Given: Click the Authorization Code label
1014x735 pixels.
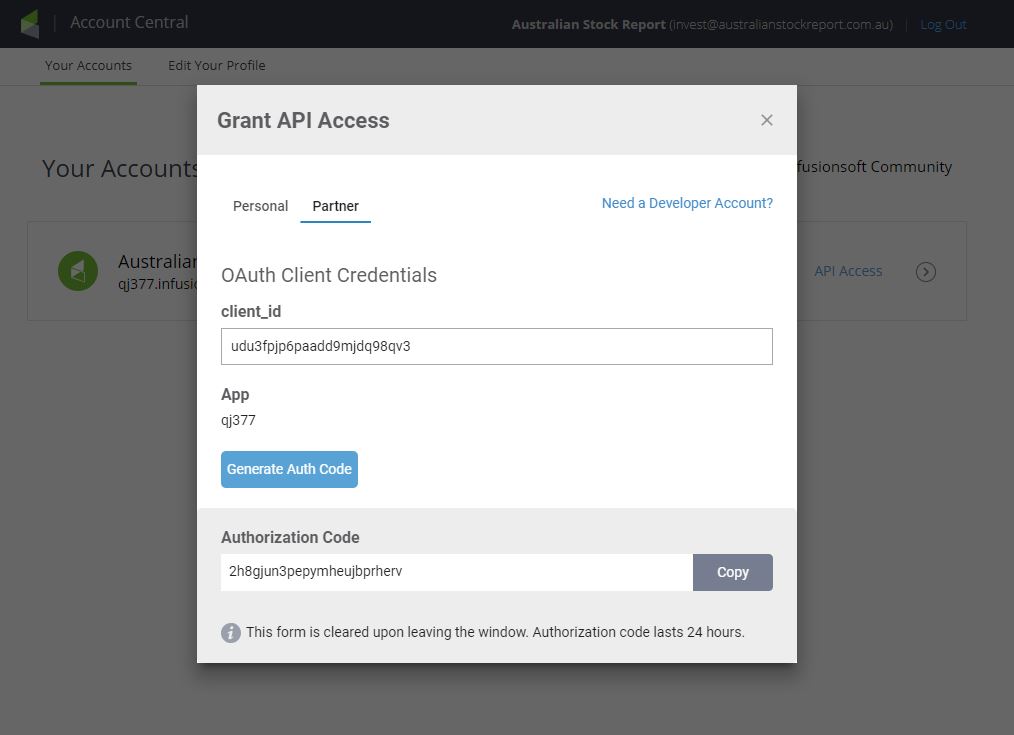Looking at the screenshot, I should [x=290, y=537].
